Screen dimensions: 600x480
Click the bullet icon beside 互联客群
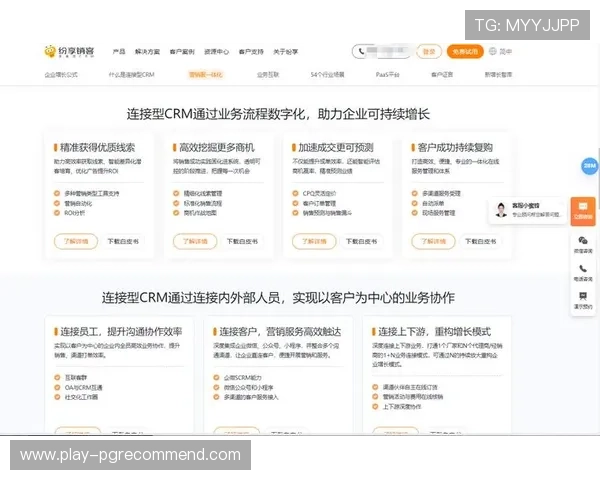pyautogui.click(x=57, y=377)
